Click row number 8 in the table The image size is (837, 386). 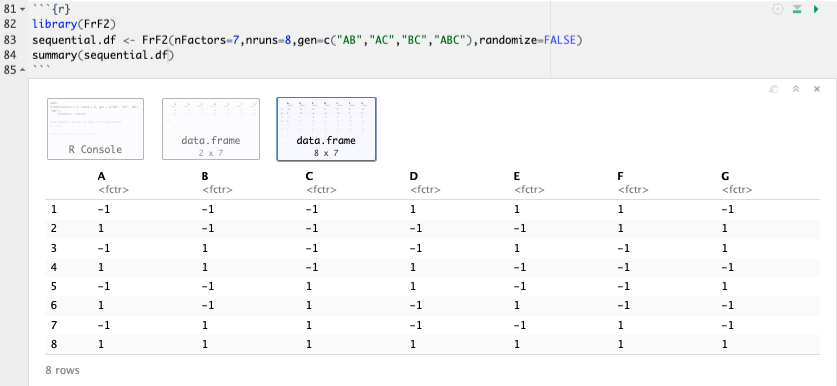point(53,344)
